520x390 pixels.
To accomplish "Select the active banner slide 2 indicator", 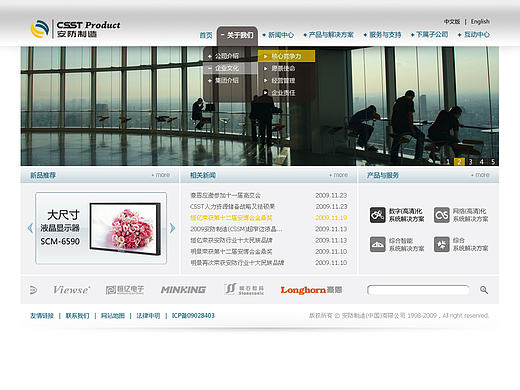I will click(x=459, y=162).
